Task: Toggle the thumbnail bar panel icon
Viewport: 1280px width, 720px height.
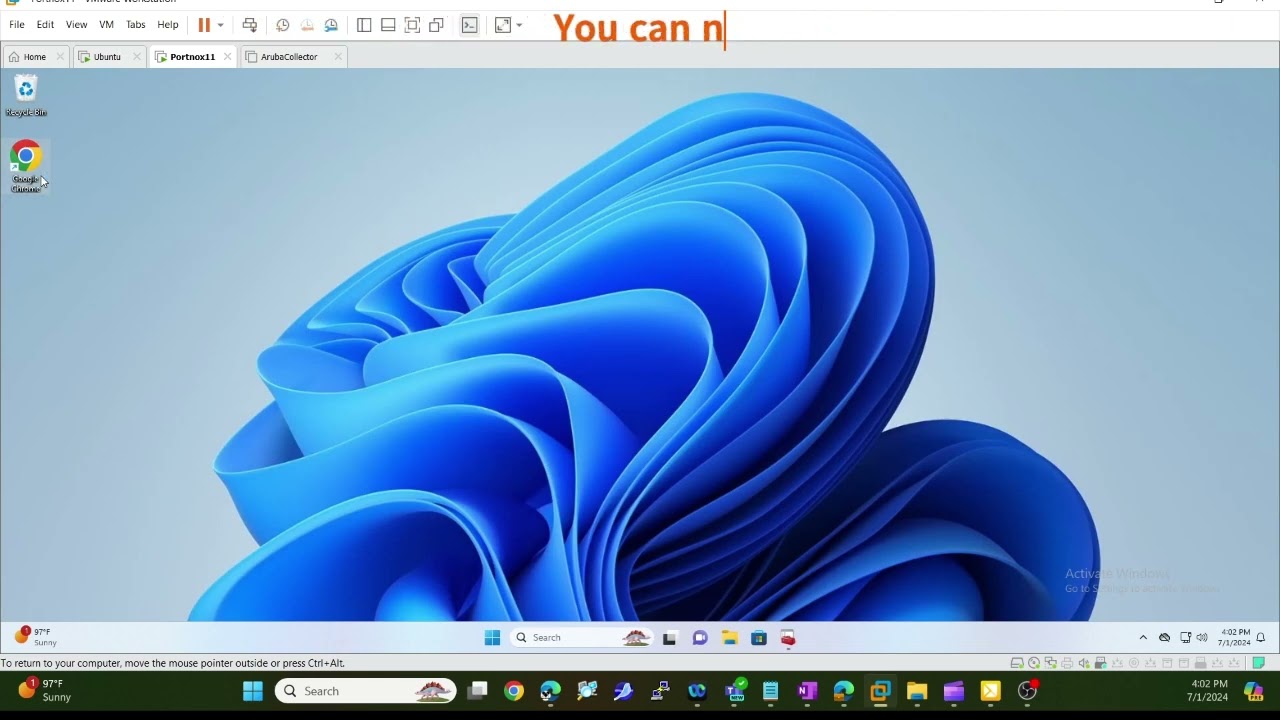Action: click(x=388, y=25)
